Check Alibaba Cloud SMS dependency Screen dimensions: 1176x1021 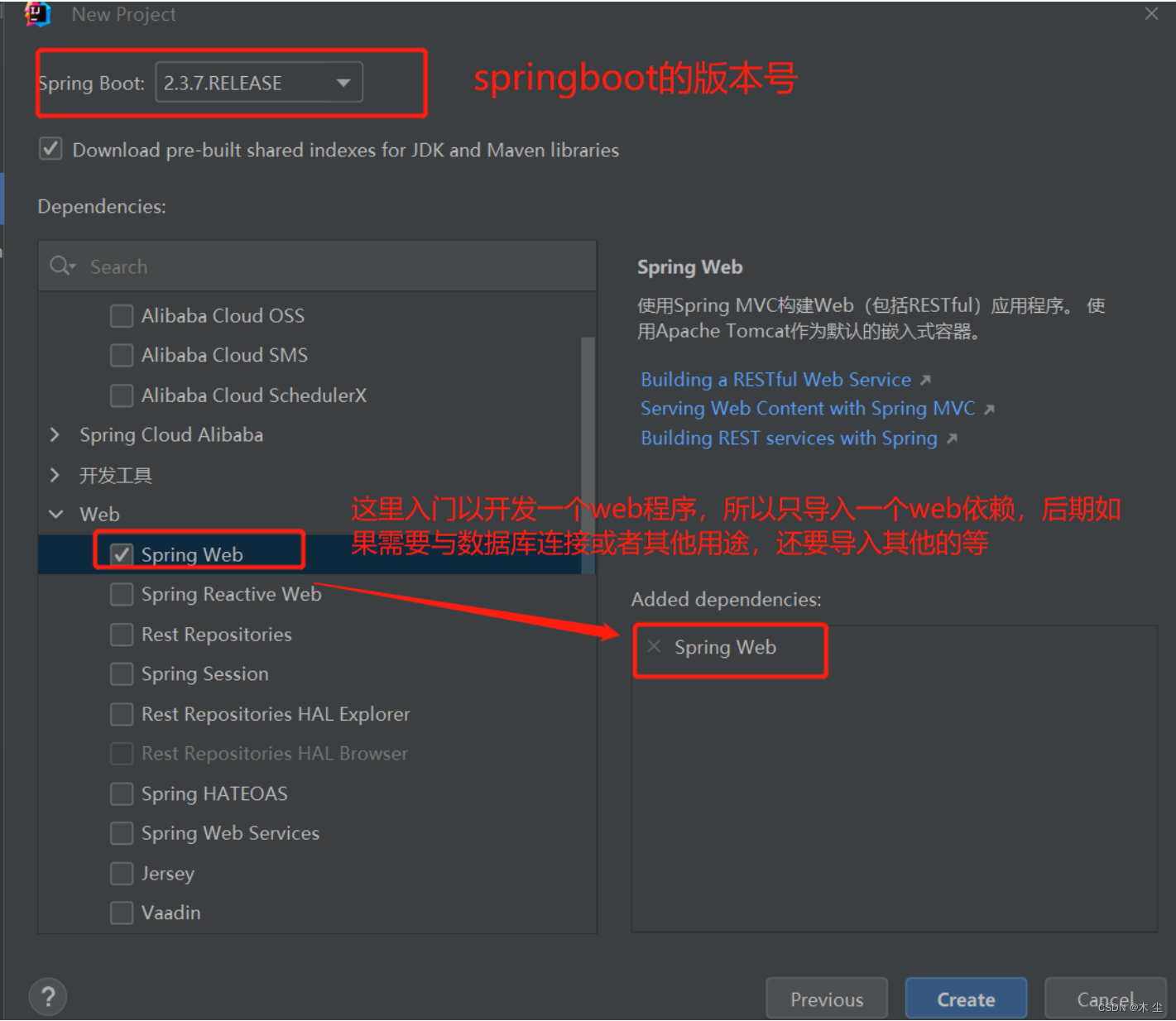(122, 355)
